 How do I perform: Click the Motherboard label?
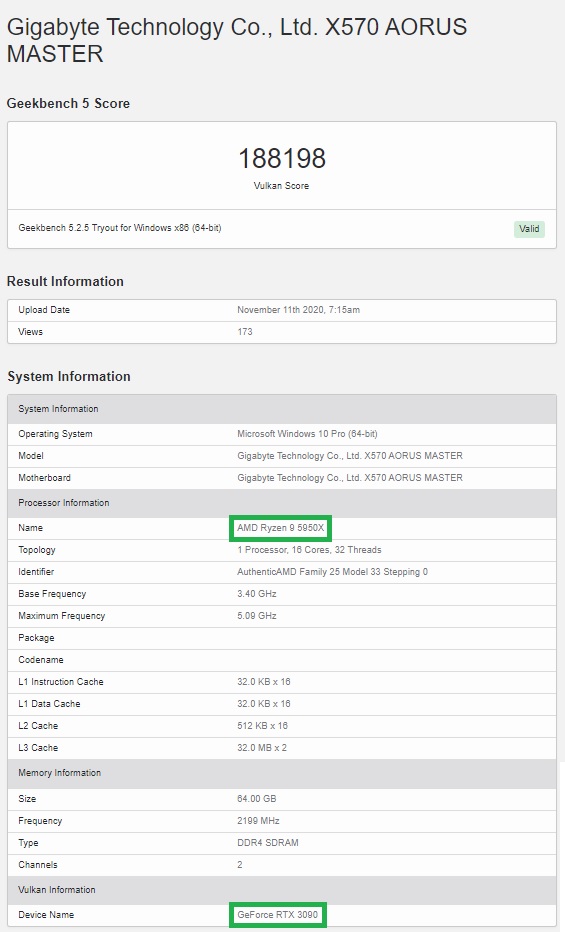[x=45, y=478]
